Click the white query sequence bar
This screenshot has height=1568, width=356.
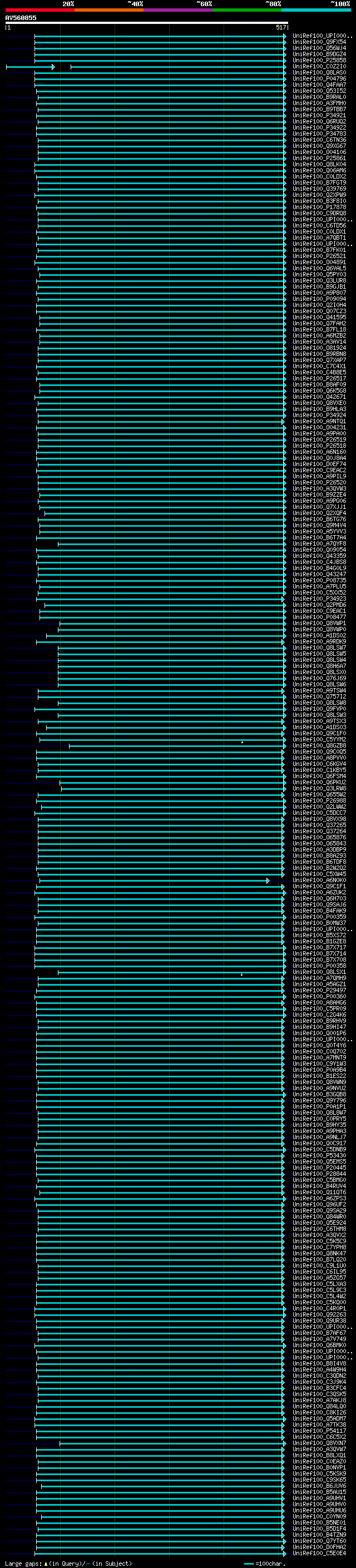coord(147,22)
